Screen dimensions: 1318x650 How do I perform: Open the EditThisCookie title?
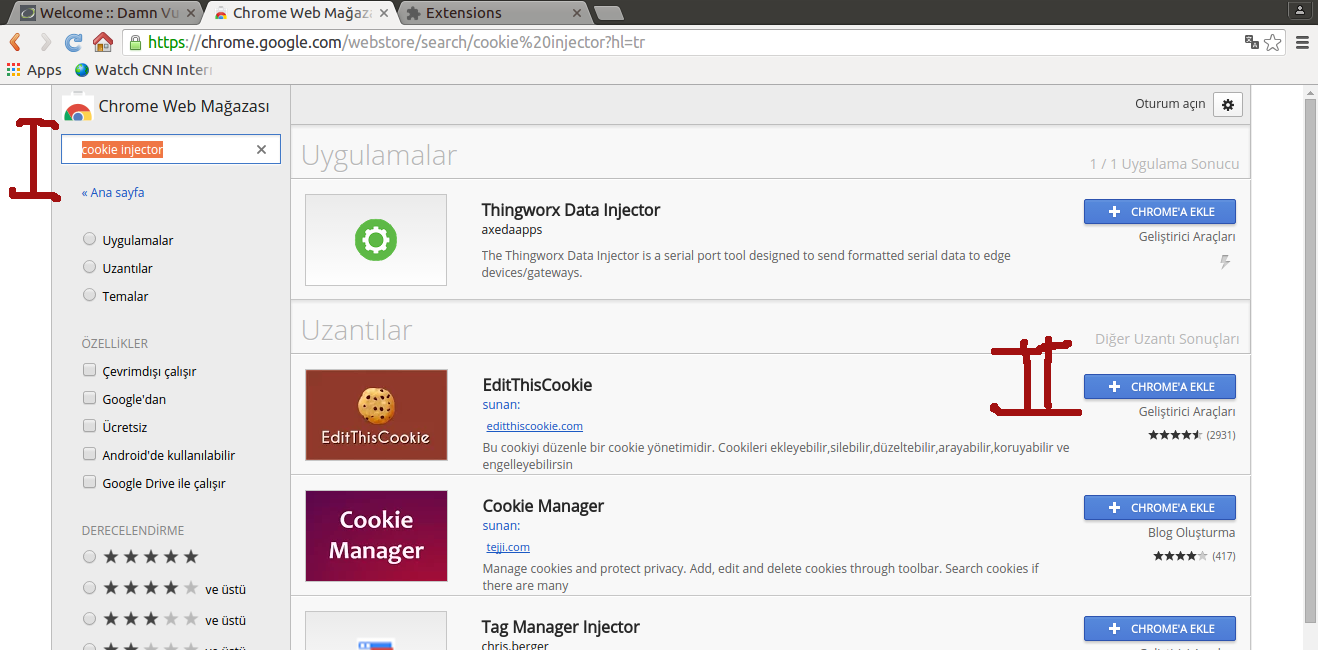[x=538, y=385]
